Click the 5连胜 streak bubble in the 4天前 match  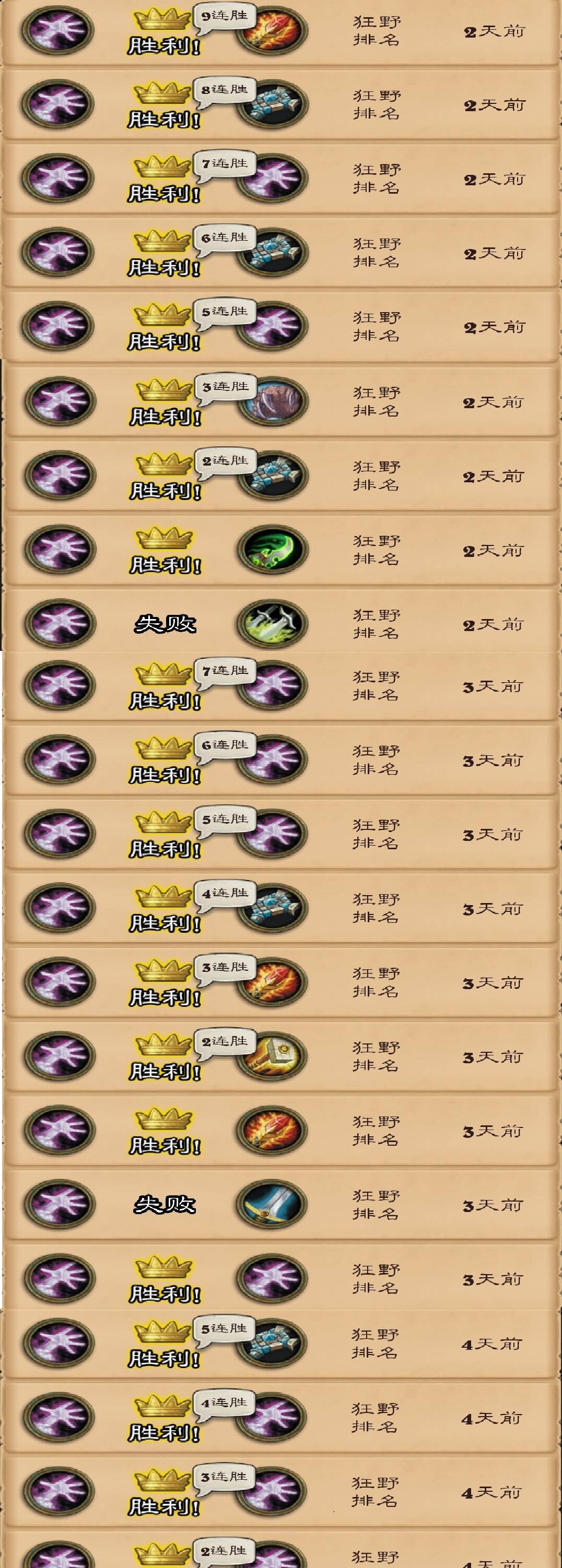(x=224, y=1329)
